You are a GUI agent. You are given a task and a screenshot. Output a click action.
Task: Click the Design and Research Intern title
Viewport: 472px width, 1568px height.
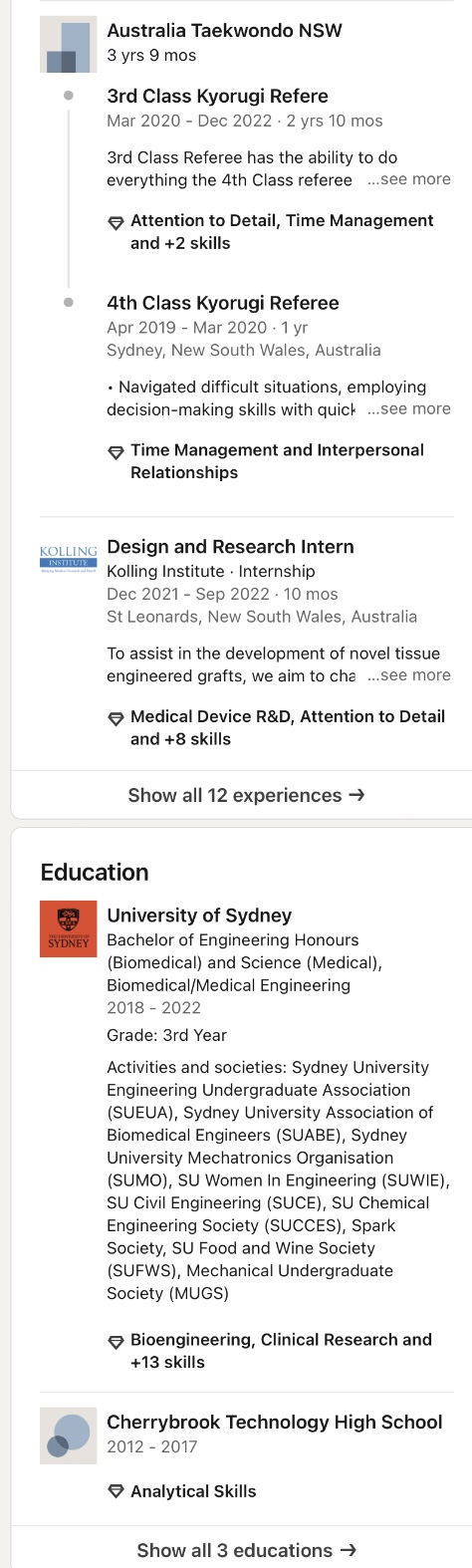230,546
